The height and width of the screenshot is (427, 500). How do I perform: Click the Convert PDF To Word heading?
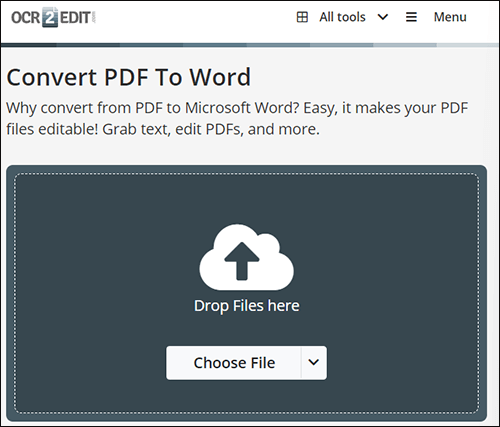pyautogui.click(x=129, y=77)
